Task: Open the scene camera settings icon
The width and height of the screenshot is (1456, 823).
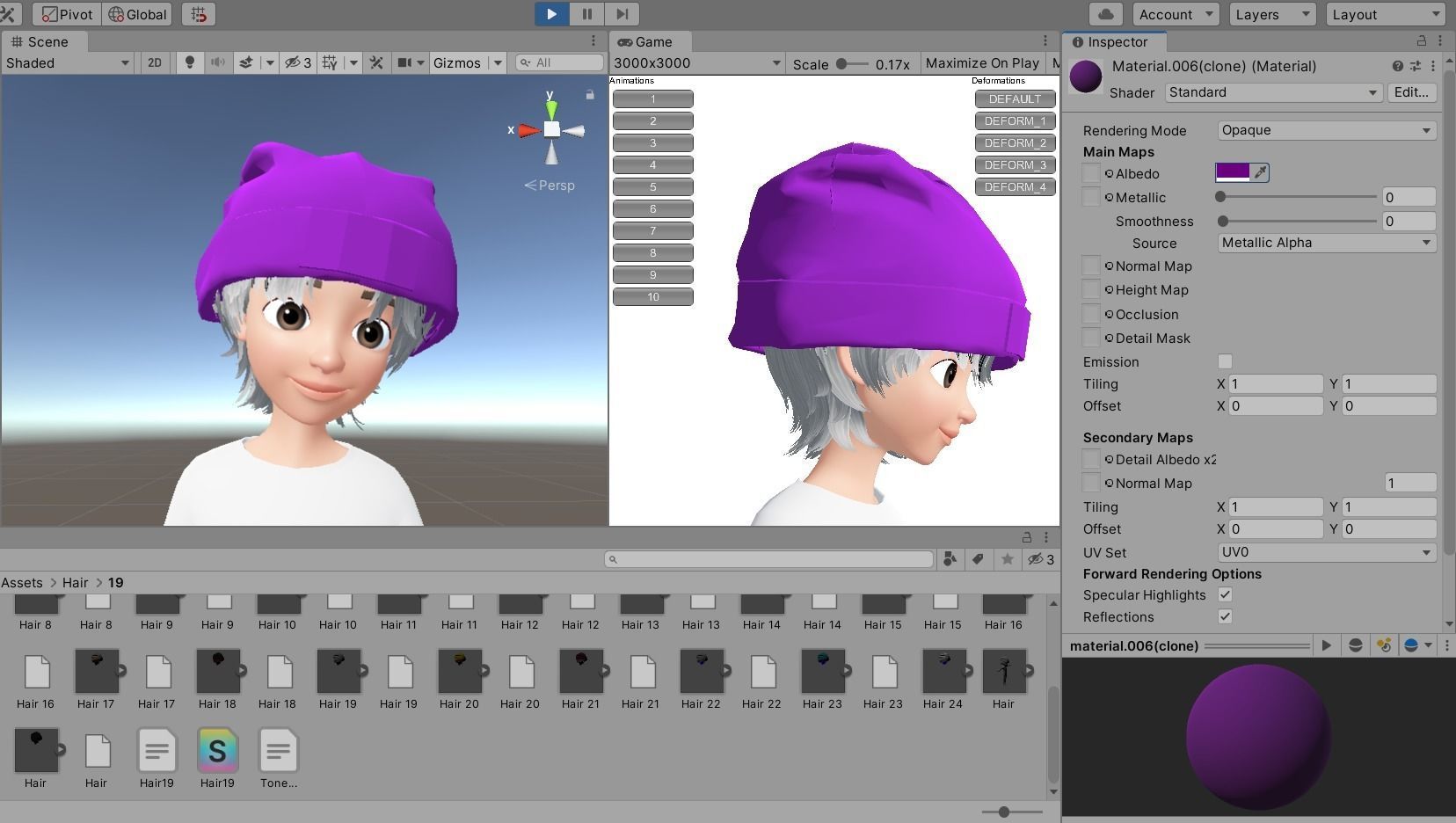Action: [404, 62]
